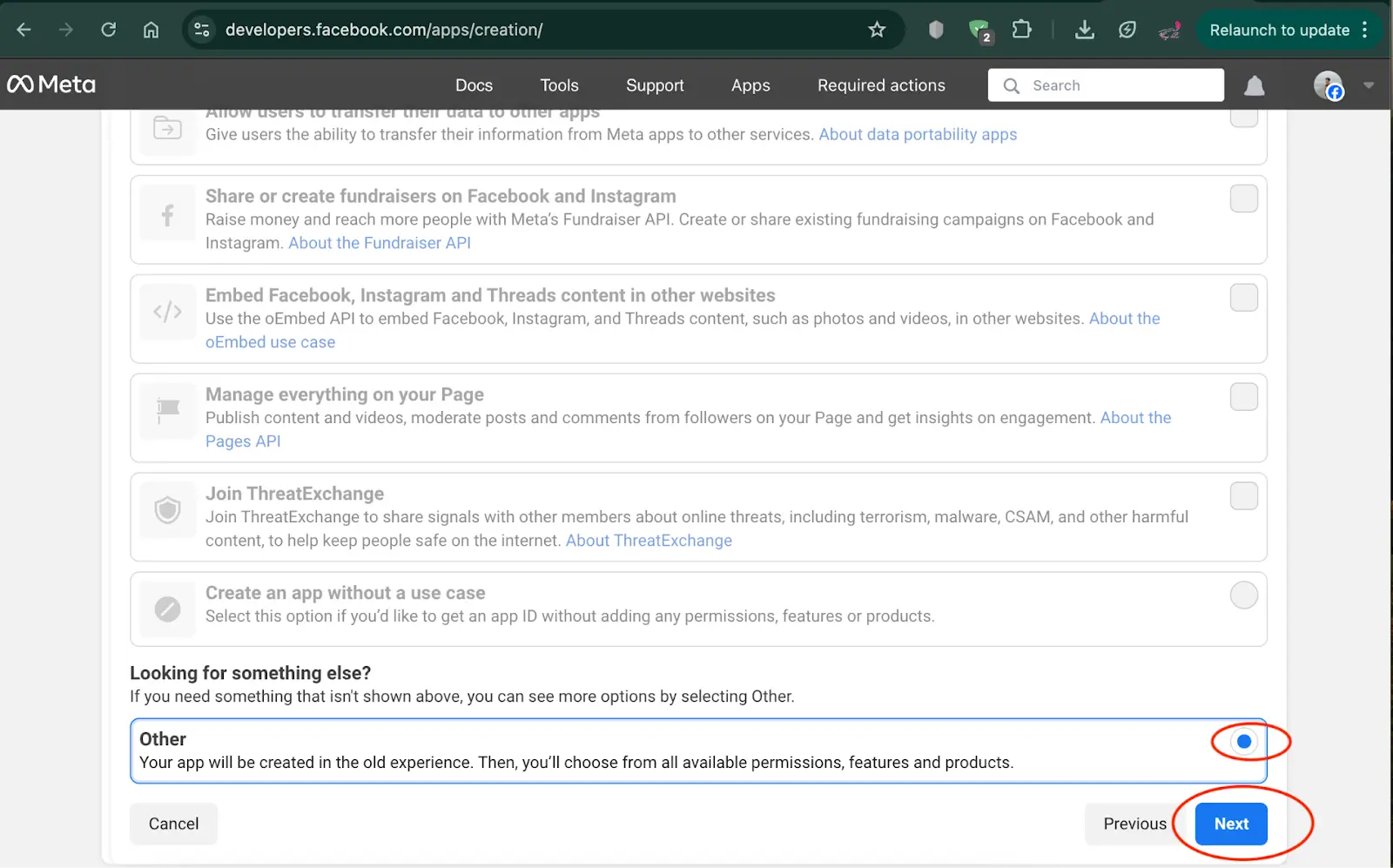Click the Meta logo in the header
The width and height of the screenshot is (1393, 868).
(51, 84)
